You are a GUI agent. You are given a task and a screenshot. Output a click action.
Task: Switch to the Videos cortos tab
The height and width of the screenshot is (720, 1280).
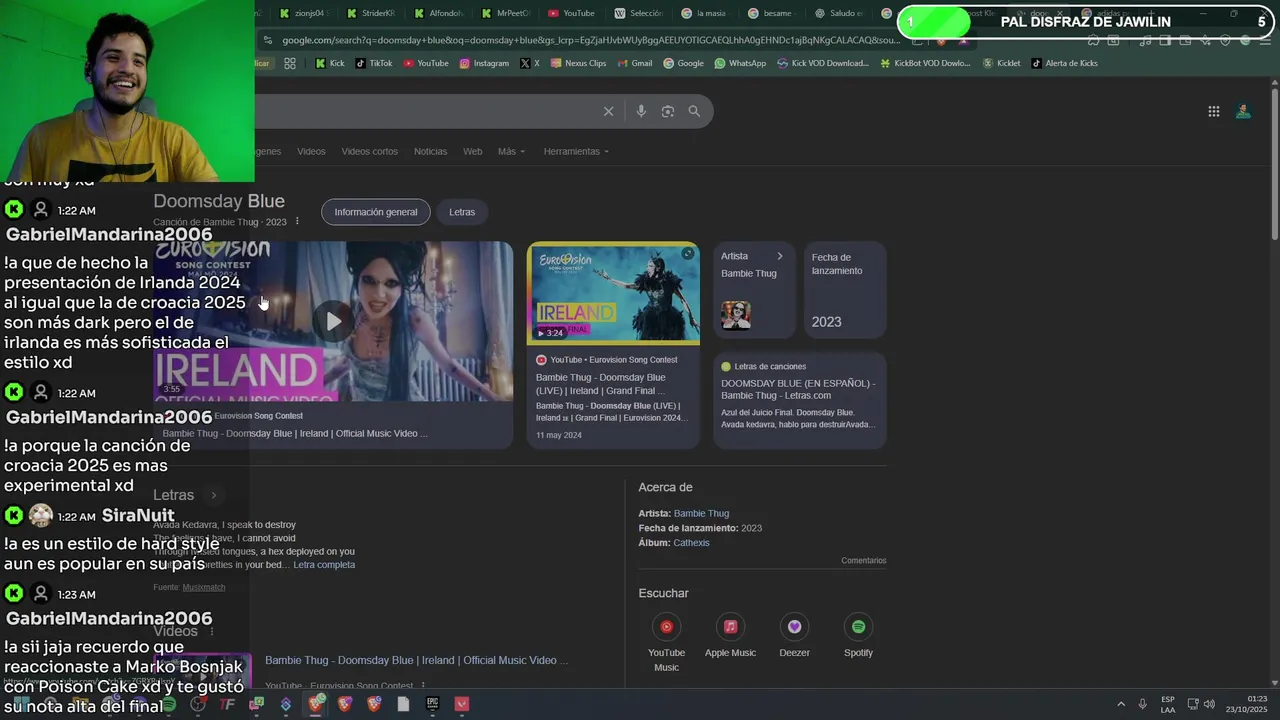tap(369, 151)
